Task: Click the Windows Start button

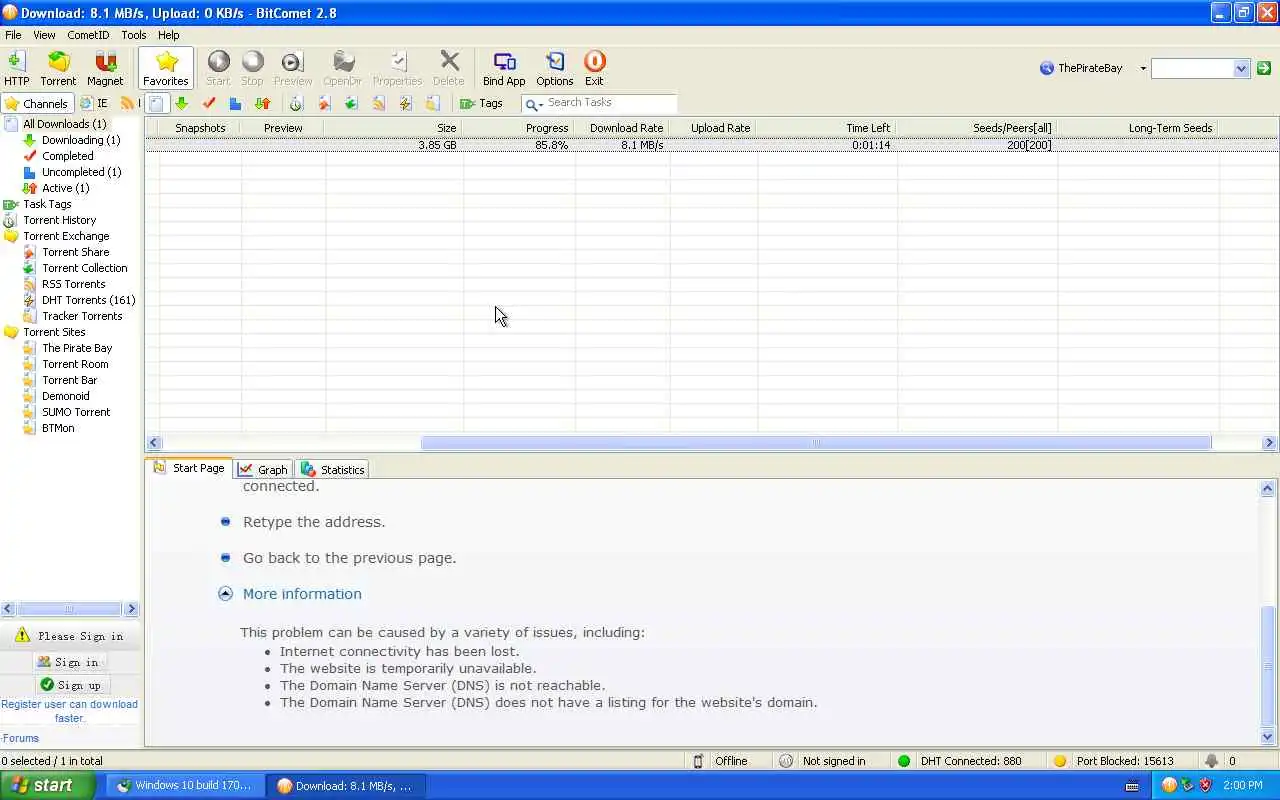Action: (x=47, y=785)
